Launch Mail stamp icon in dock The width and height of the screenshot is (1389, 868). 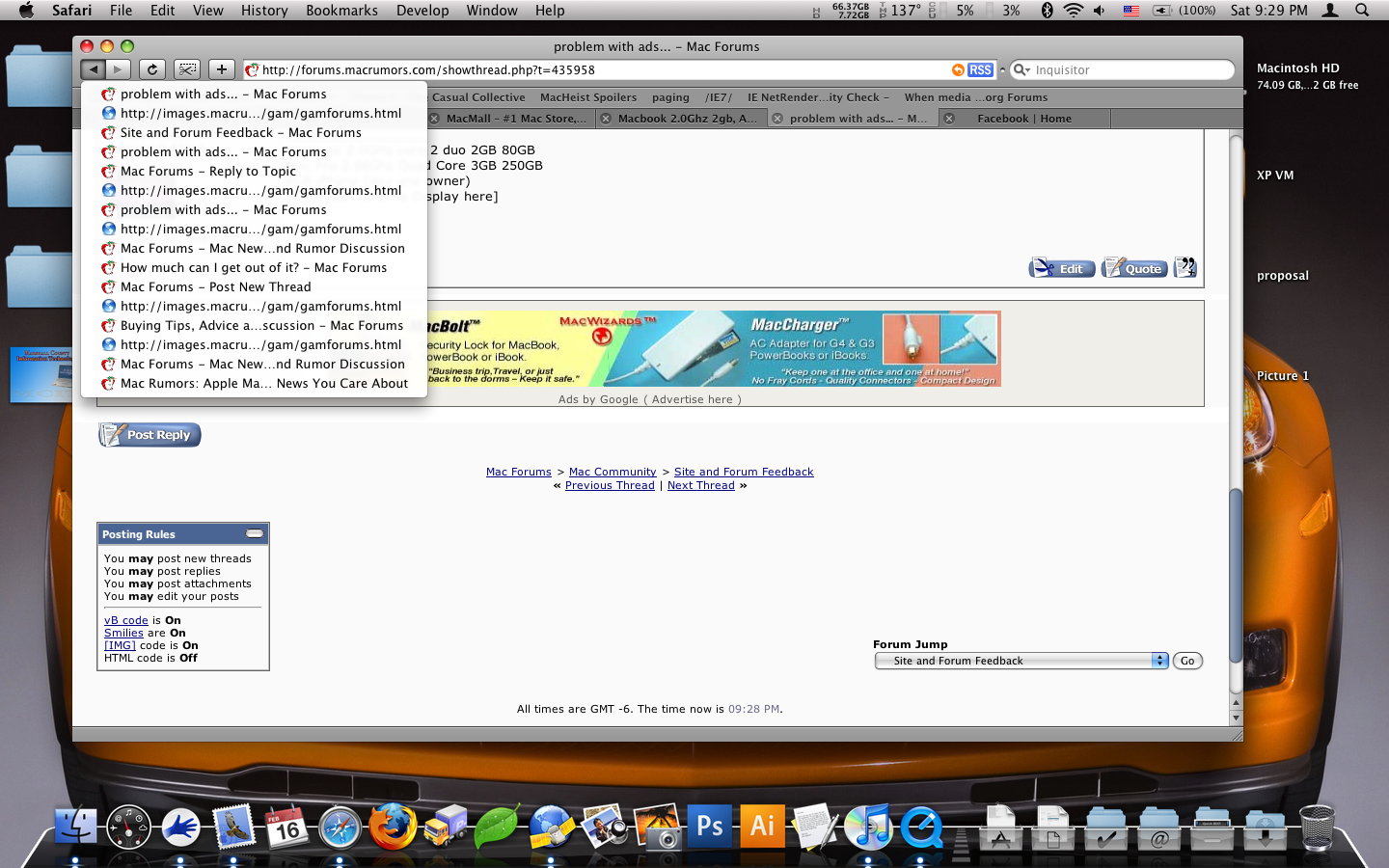point(233,827)
